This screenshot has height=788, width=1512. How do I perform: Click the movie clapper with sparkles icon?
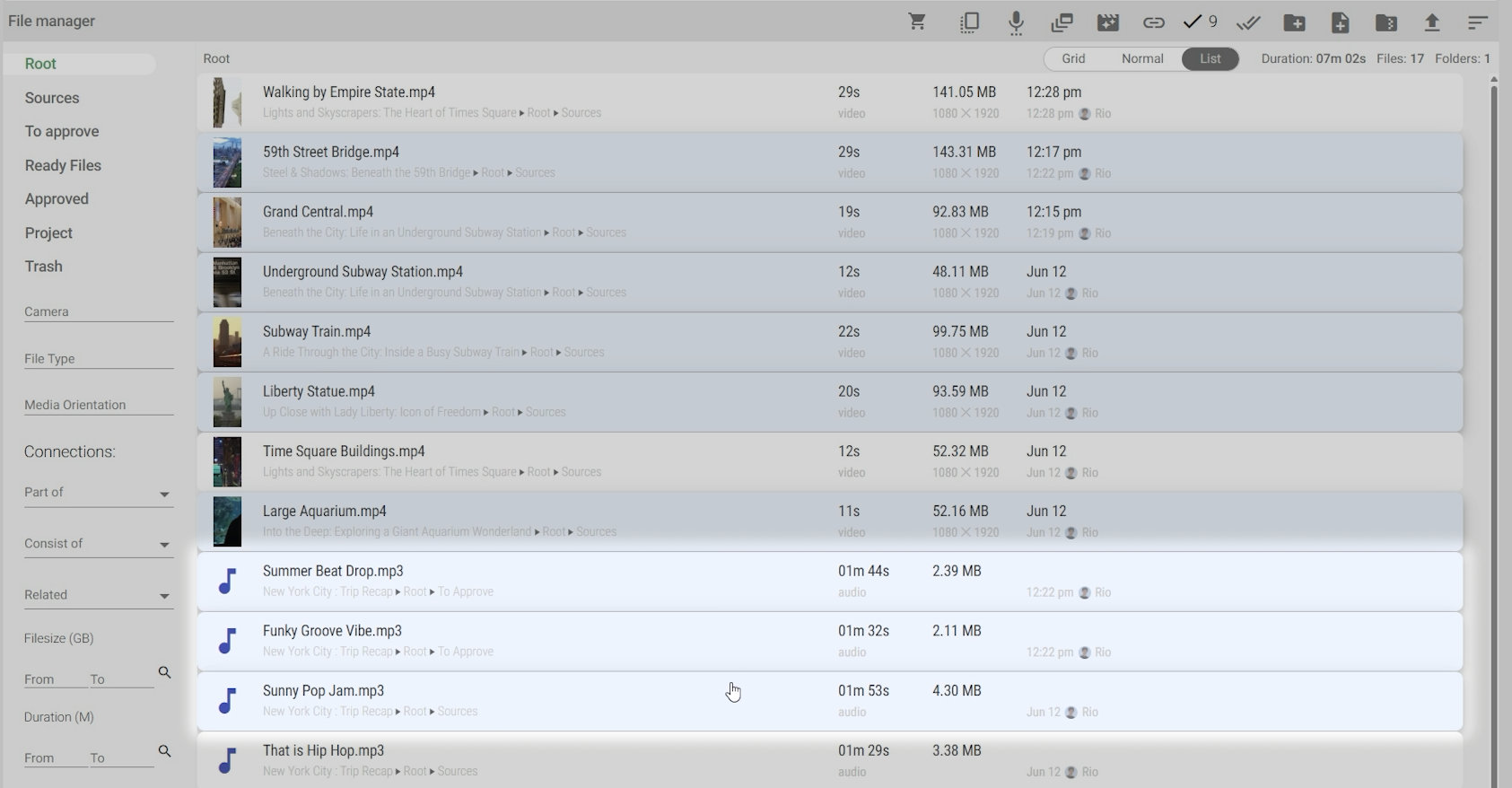pos(1108,22)
